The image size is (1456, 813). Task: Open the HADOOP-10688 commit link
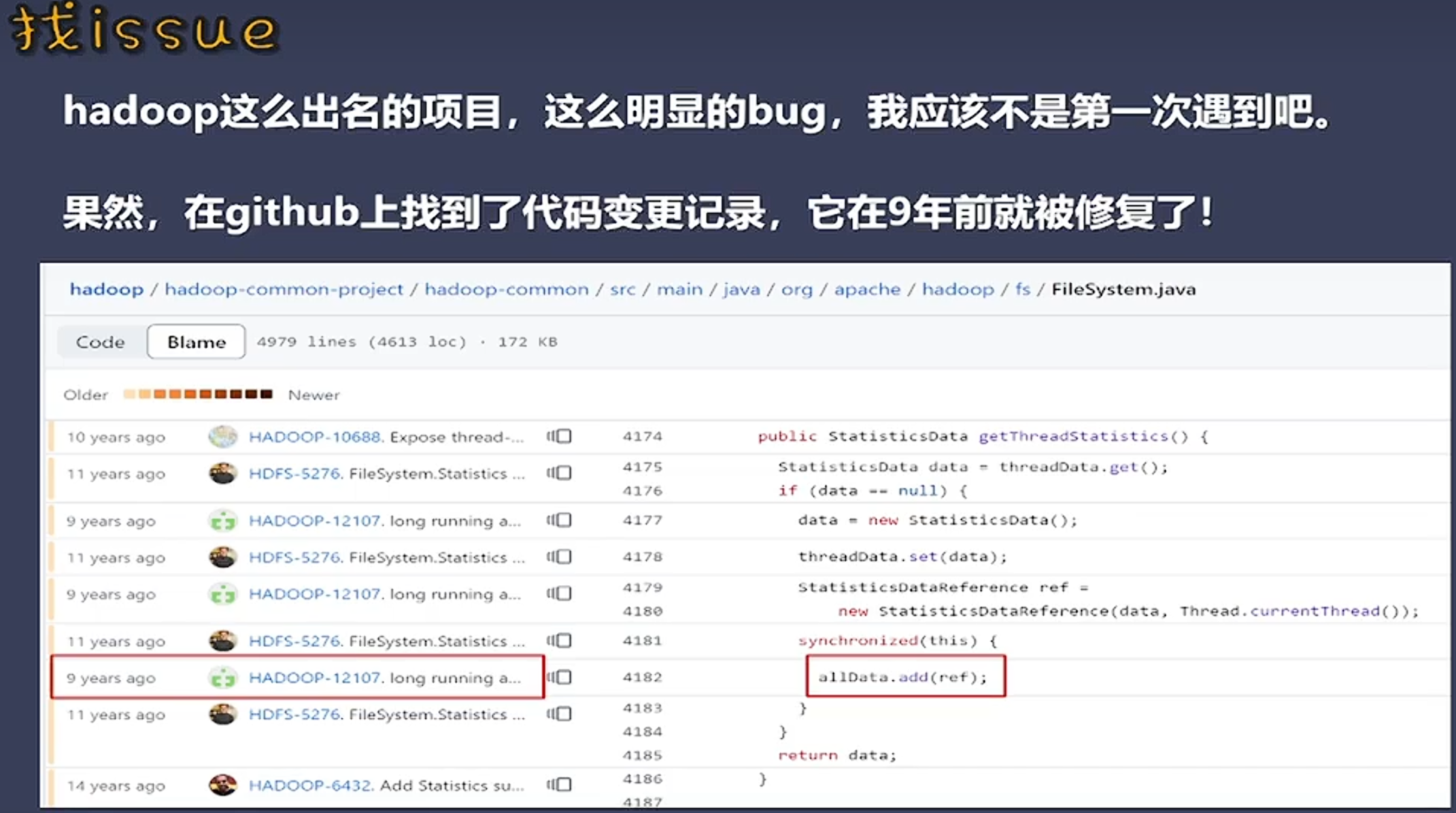pos(314,437)
